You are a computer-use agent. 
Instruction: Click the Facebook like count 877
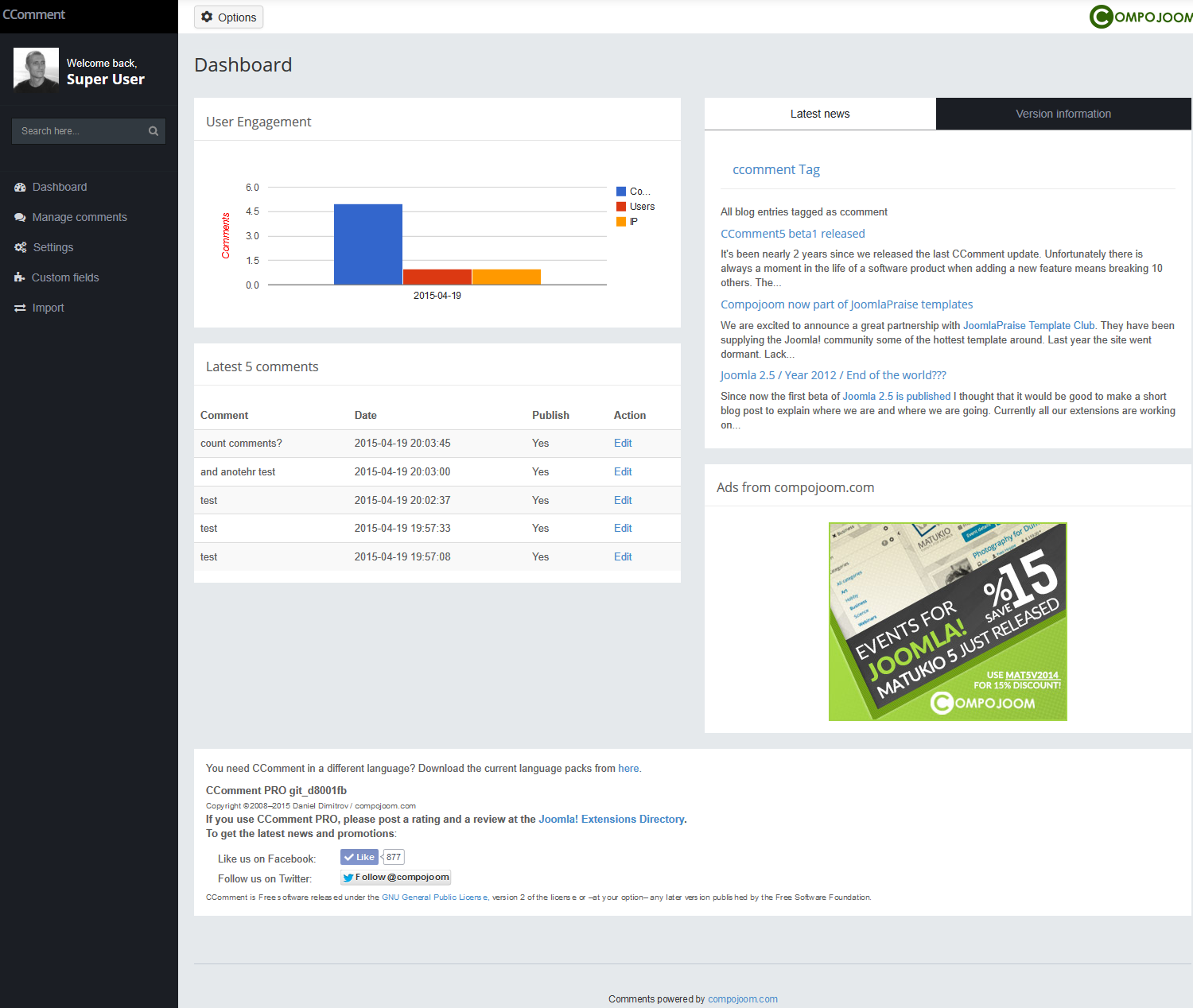click(394, 857)
